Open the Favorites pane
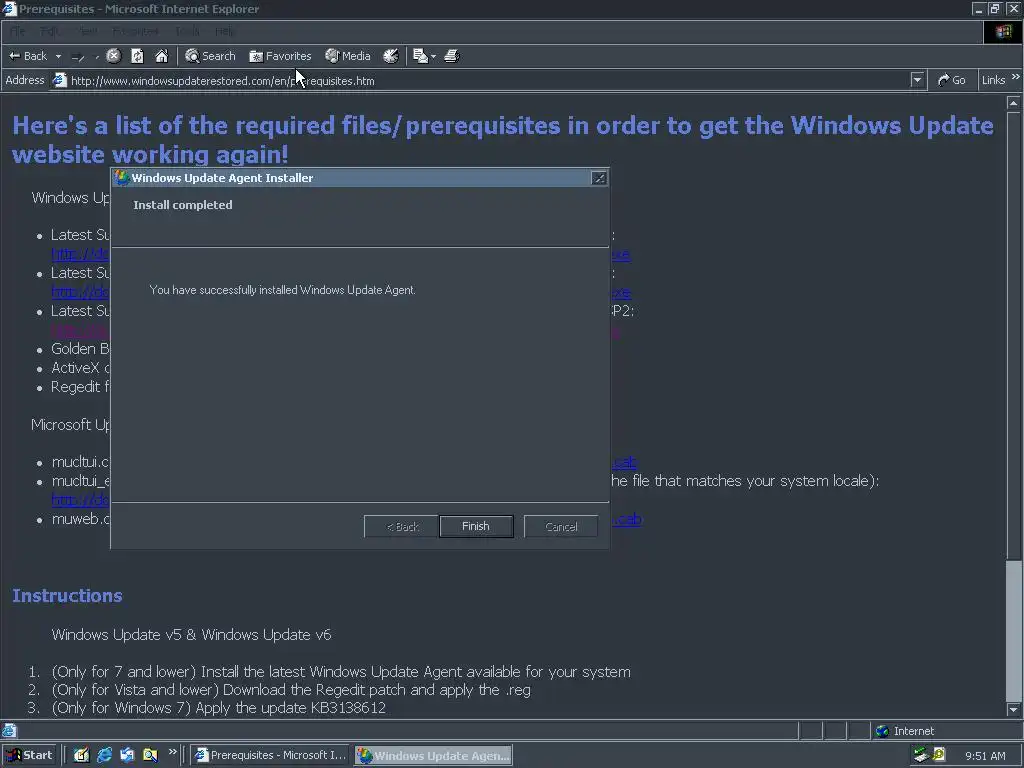 click(280, 56)
